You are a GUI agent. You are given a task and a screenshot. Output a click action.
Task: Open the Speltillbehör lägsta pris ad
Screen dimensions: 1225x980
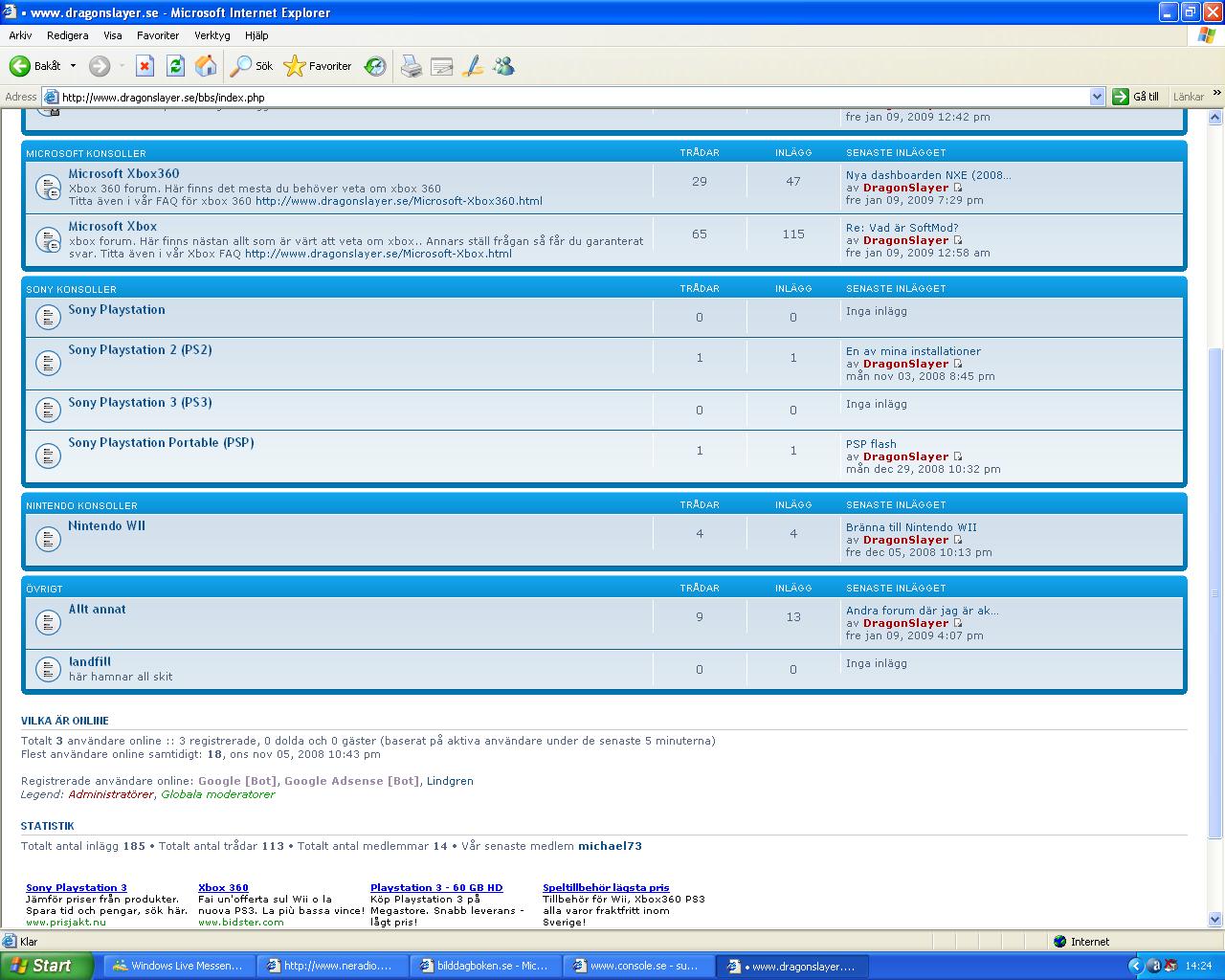[x=606, y=888]
